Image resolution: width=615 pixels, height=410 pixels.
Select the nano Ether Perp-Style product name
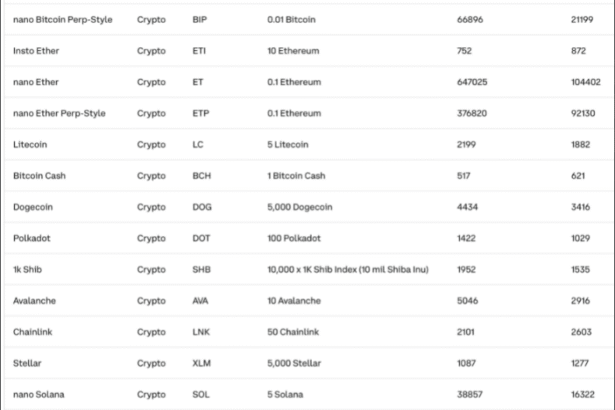(59, 113)
